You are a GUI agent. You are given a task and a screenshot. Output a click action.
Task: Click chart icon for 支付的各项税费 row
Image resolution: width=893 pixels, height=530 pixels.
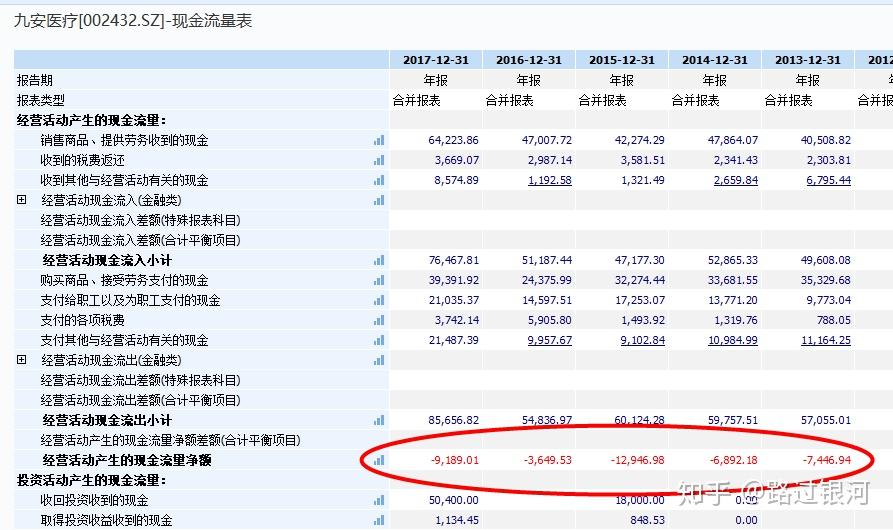coord(379,320)
